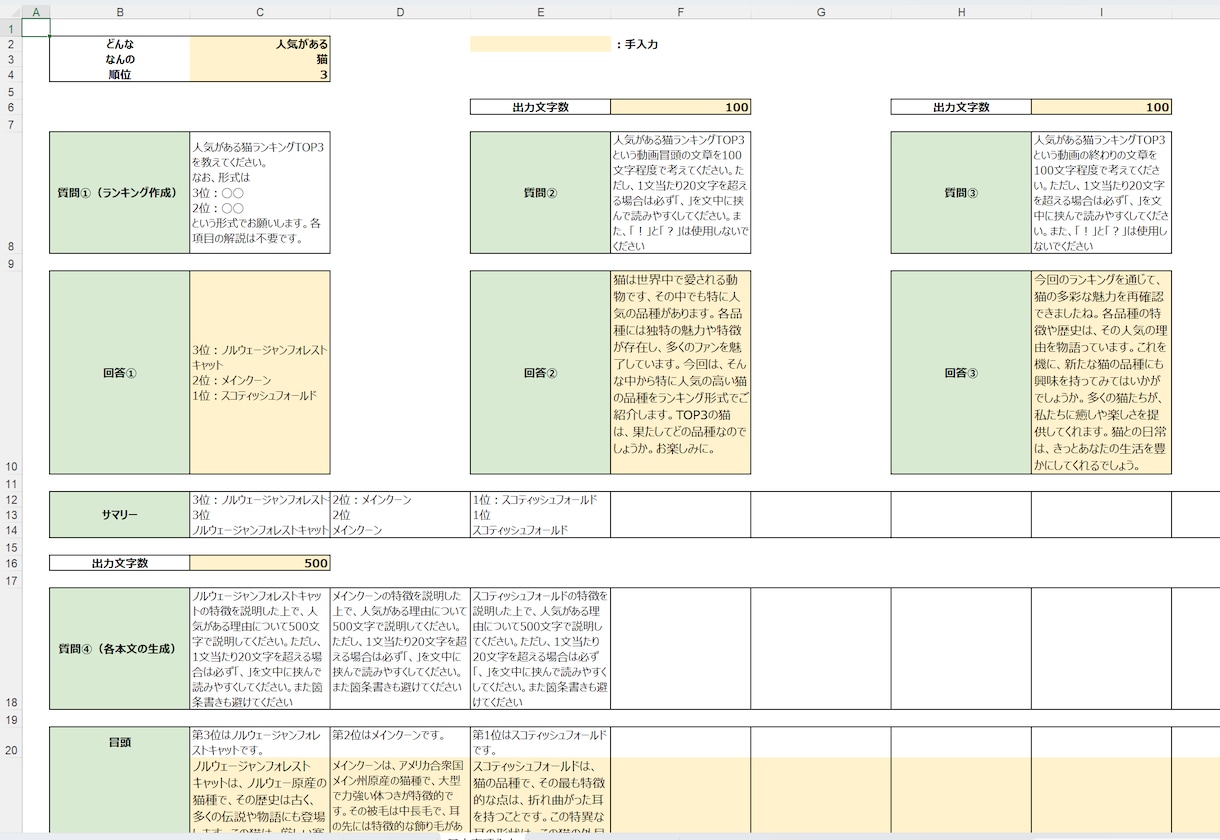This screenshot has width=1220, height=840.
Task: Select the 回答② cell starting 猫は世界中で愛される動物
Action: click(x=681, y=372)
